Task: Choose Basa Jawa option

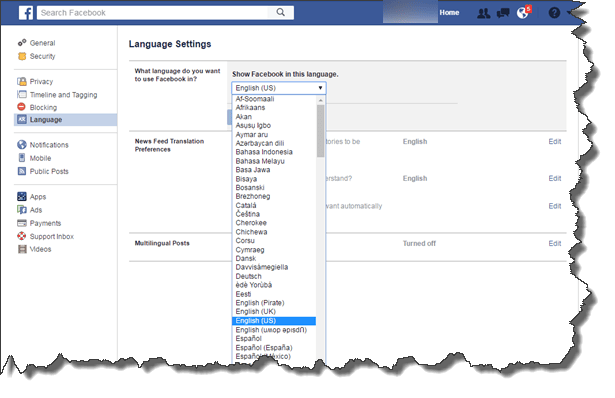Action: click(274, 170)
